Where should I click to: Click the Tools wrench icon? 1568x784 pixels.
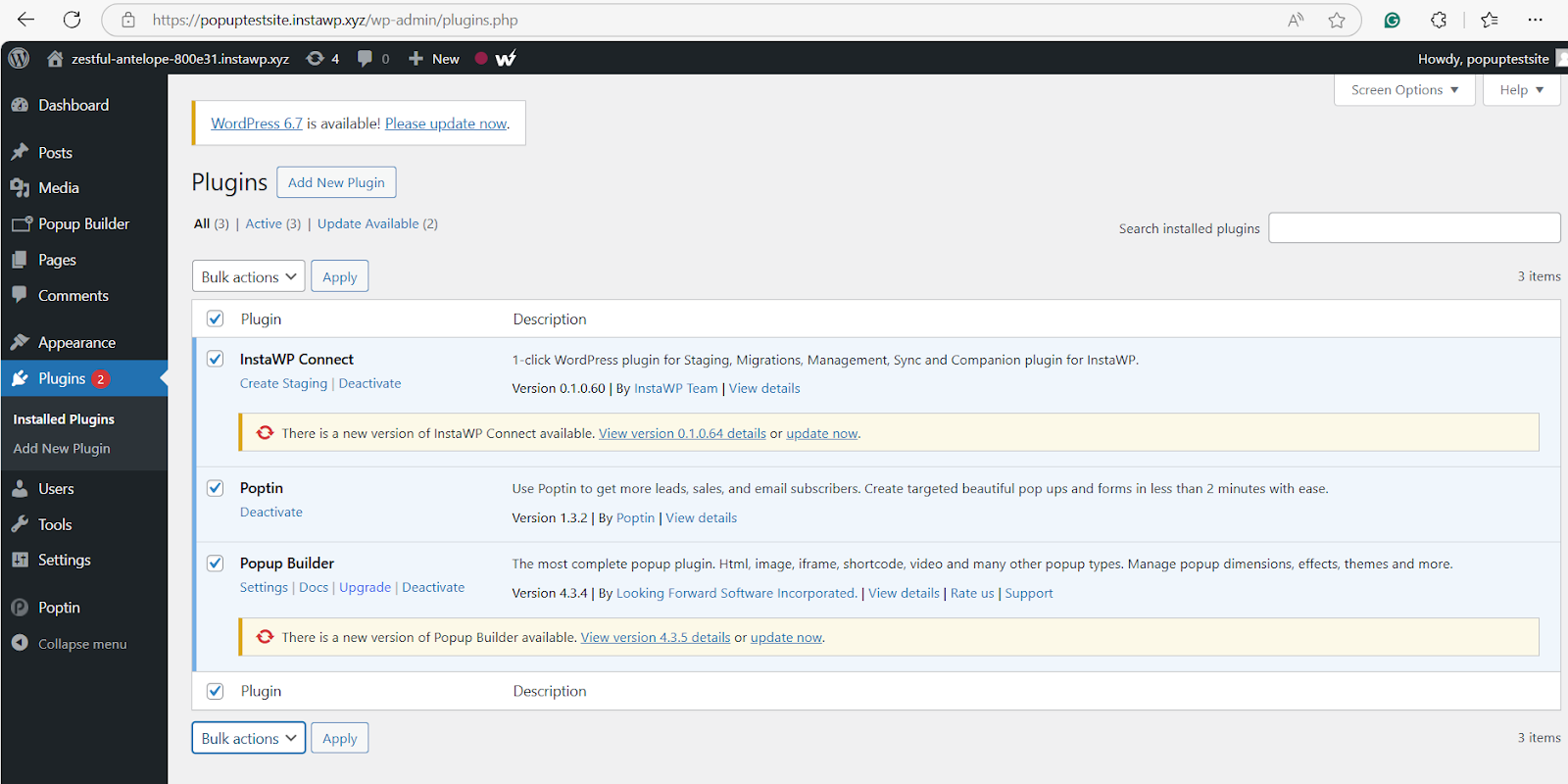(20, 524)
